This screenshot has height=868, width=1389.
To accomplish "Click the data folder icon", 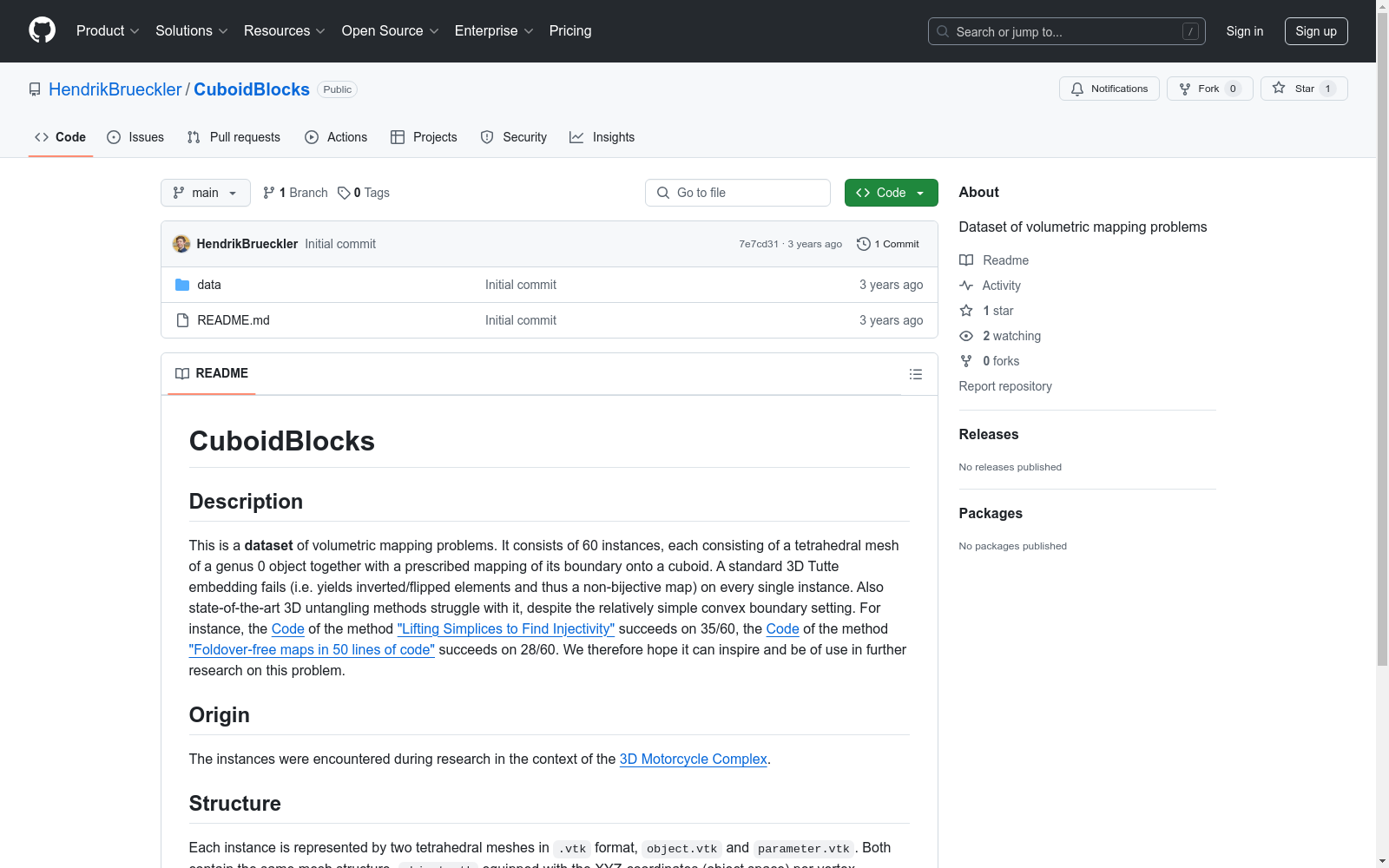I will 182,285.
